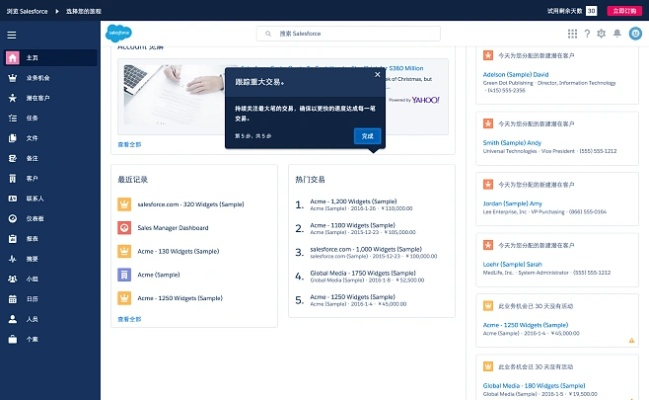Screen dimensions: 649x400
Task: Click the Sales Manager Dashboard icon
Action: point(124,227)
